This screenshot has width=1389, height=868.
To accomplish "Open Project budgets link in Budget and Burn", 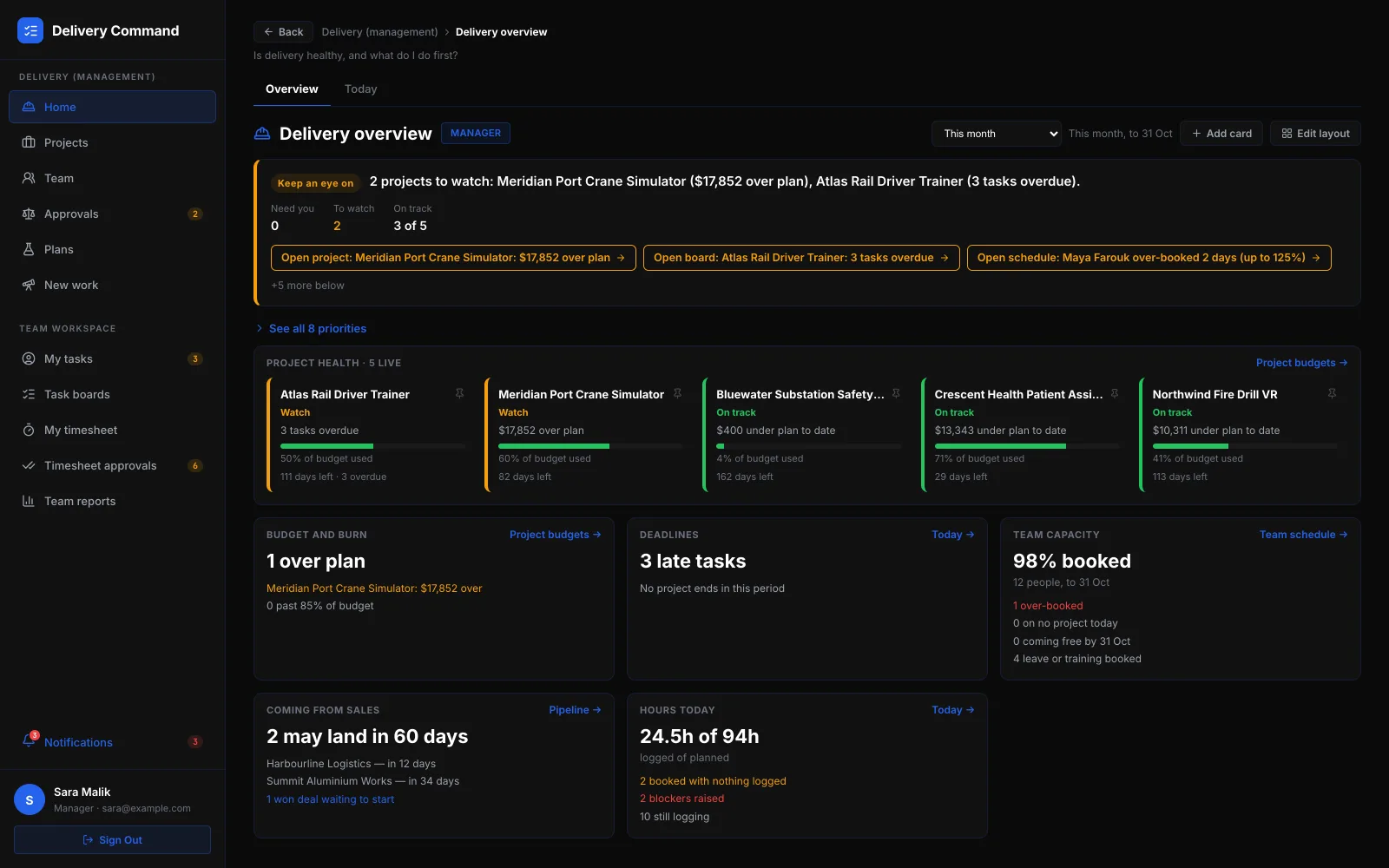I will [x=555, y=535].
